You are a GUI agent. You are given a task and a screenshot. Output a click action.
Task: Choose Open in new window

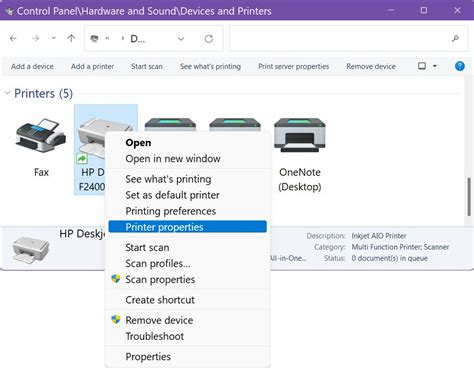[187, 159]
